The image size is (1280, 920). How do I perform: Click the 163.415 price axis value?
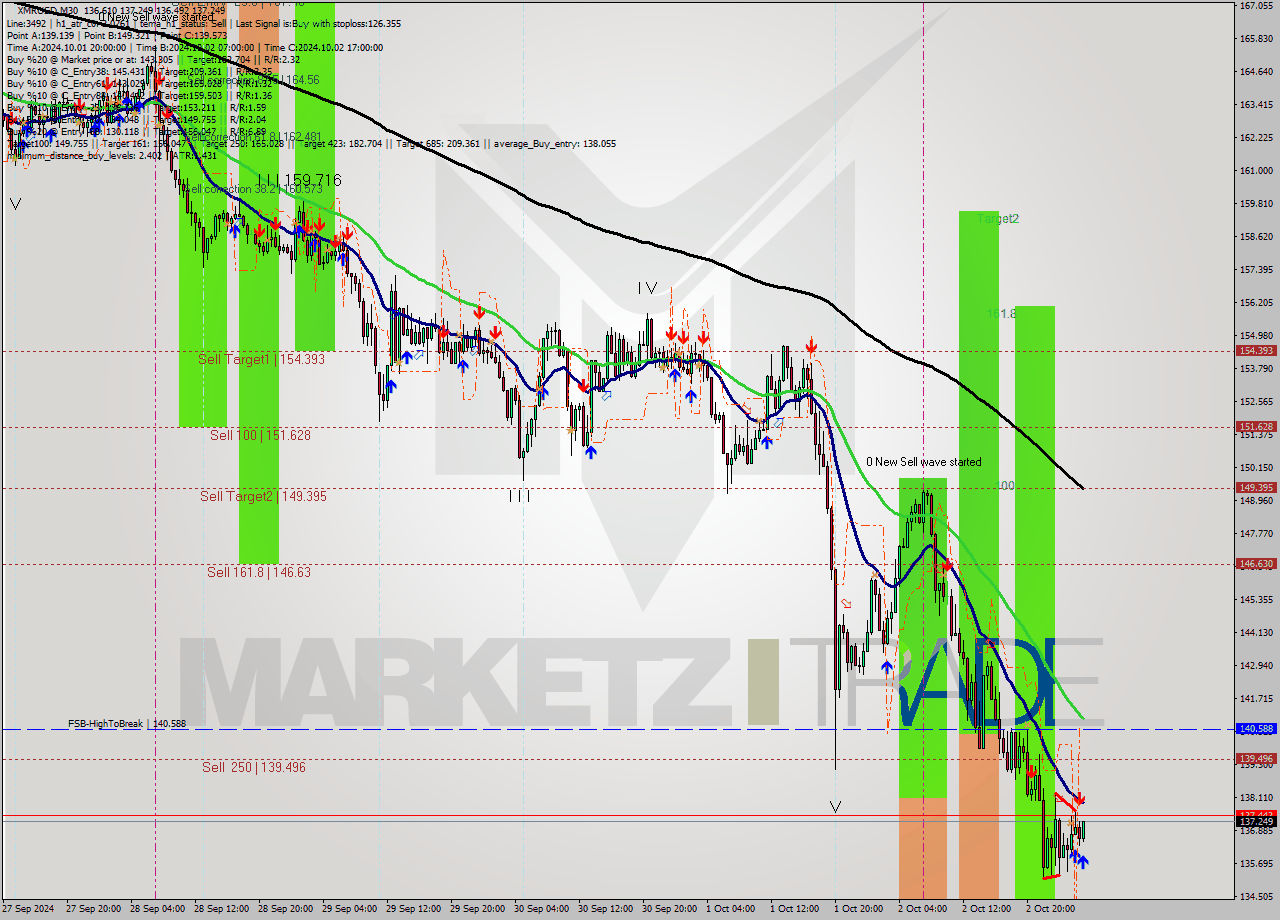1256,105
